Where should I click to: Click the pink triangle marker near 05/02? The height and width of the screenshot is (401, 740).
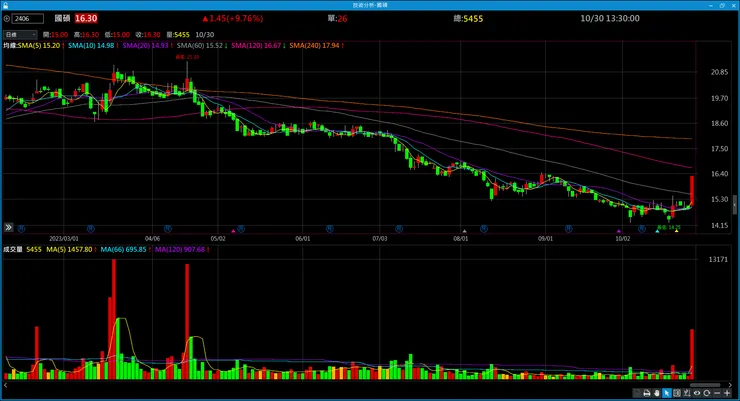[233, 231]
